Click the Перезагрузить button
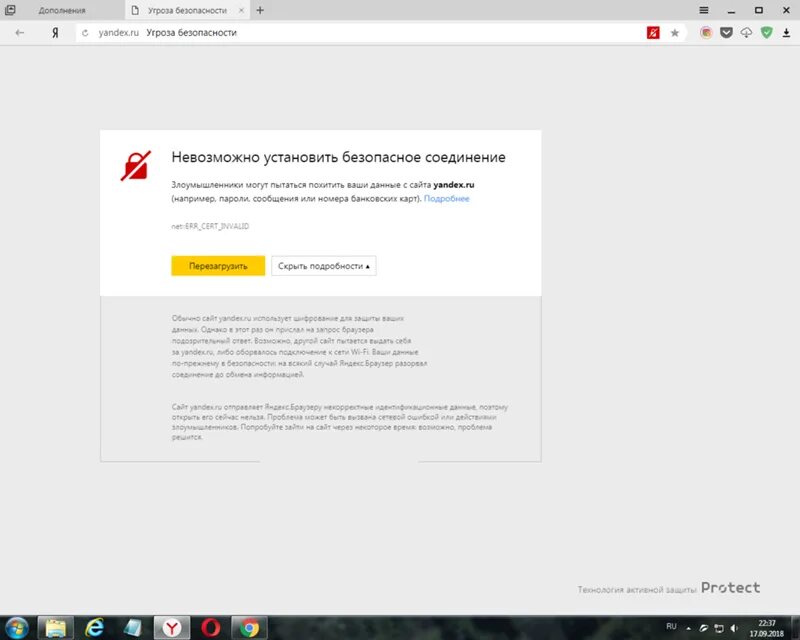Image resolution: width=800 pixels, height=640 pixels. 218,266
